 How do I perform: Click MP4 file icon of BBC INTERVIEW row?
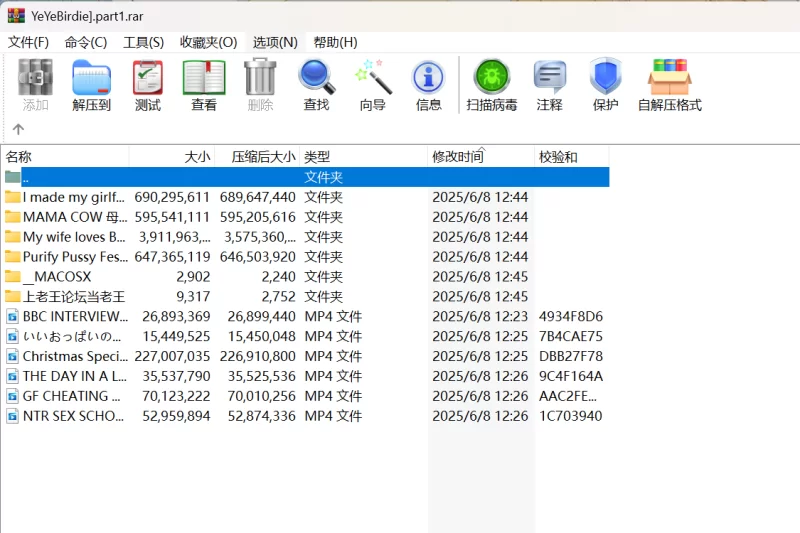pyautogui.click(x=13, y=316)
